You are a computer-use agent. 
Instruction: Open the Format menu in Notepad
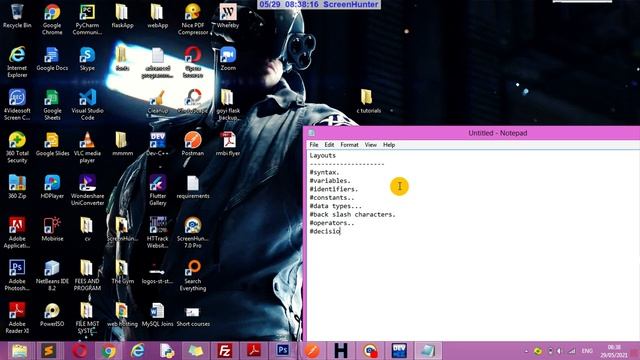click(349, 145)
